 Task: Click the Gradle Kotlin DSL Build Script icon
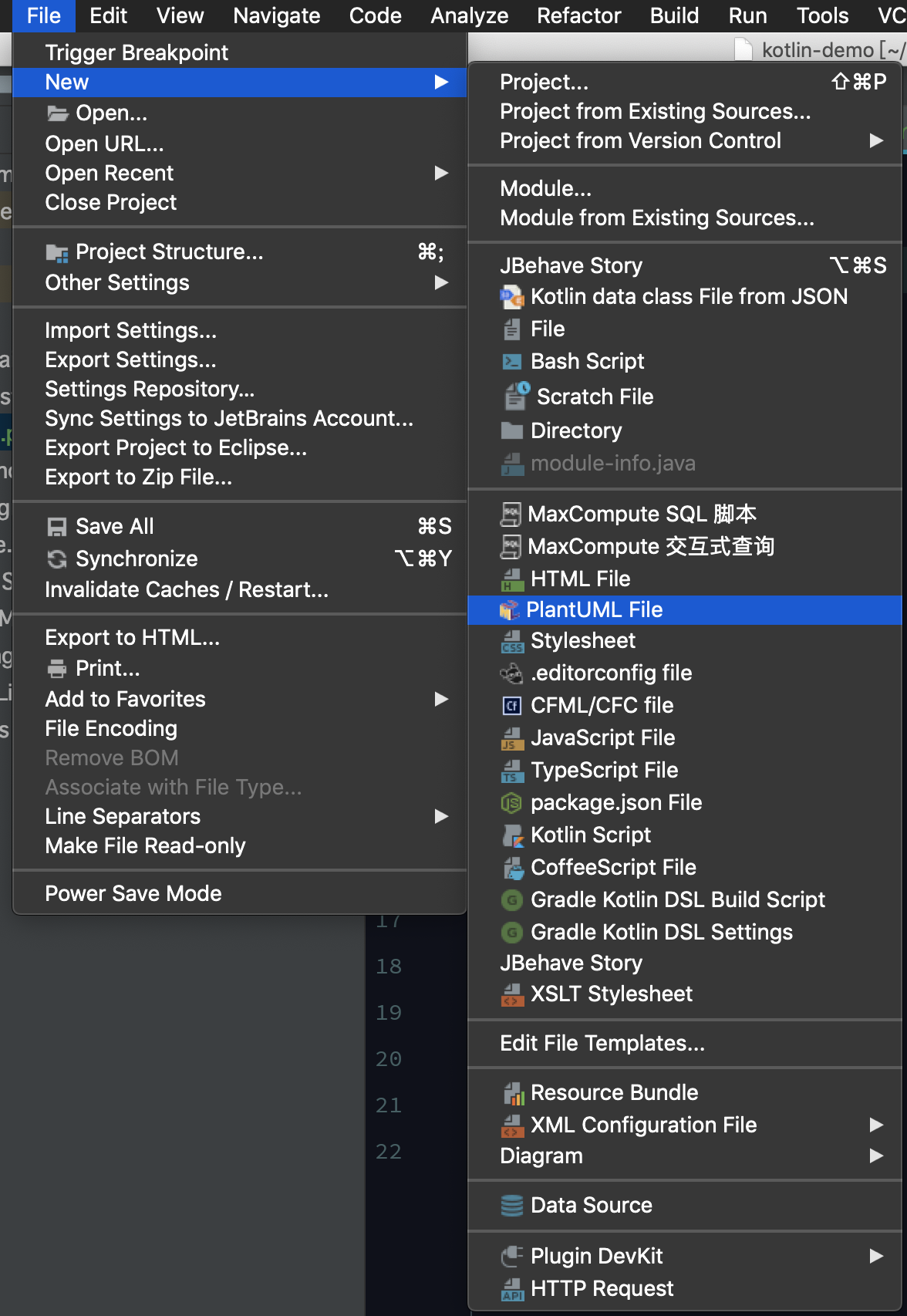[511, 900]
